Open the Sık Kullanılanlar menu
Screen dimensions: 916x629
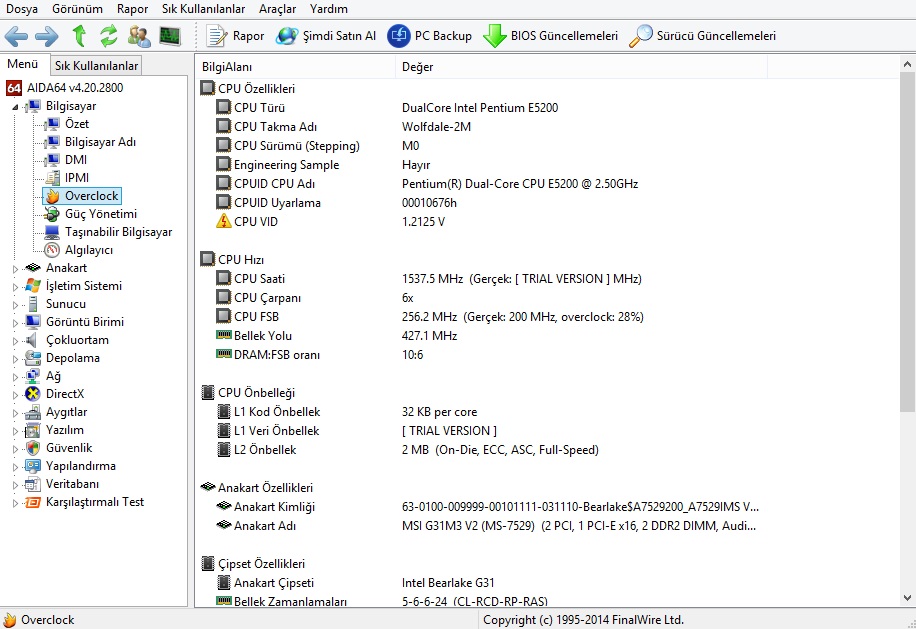coord(203,9)
